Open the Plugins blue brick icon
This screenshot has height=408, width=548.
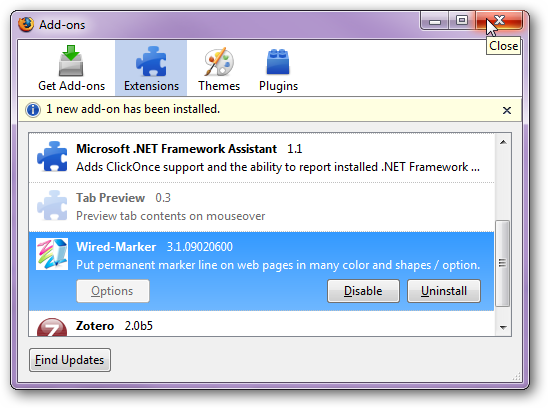[x=278, y=62]
